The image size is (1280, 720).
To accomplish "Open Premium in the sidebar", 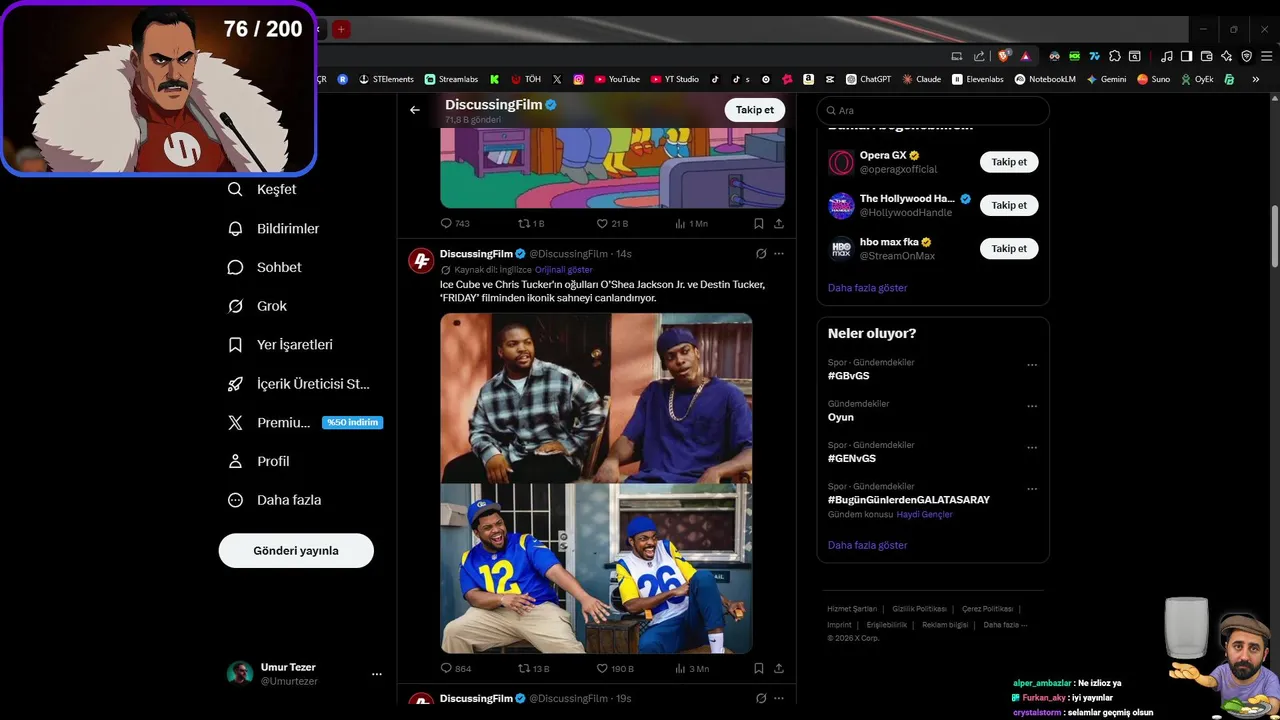I will point(305,422).
